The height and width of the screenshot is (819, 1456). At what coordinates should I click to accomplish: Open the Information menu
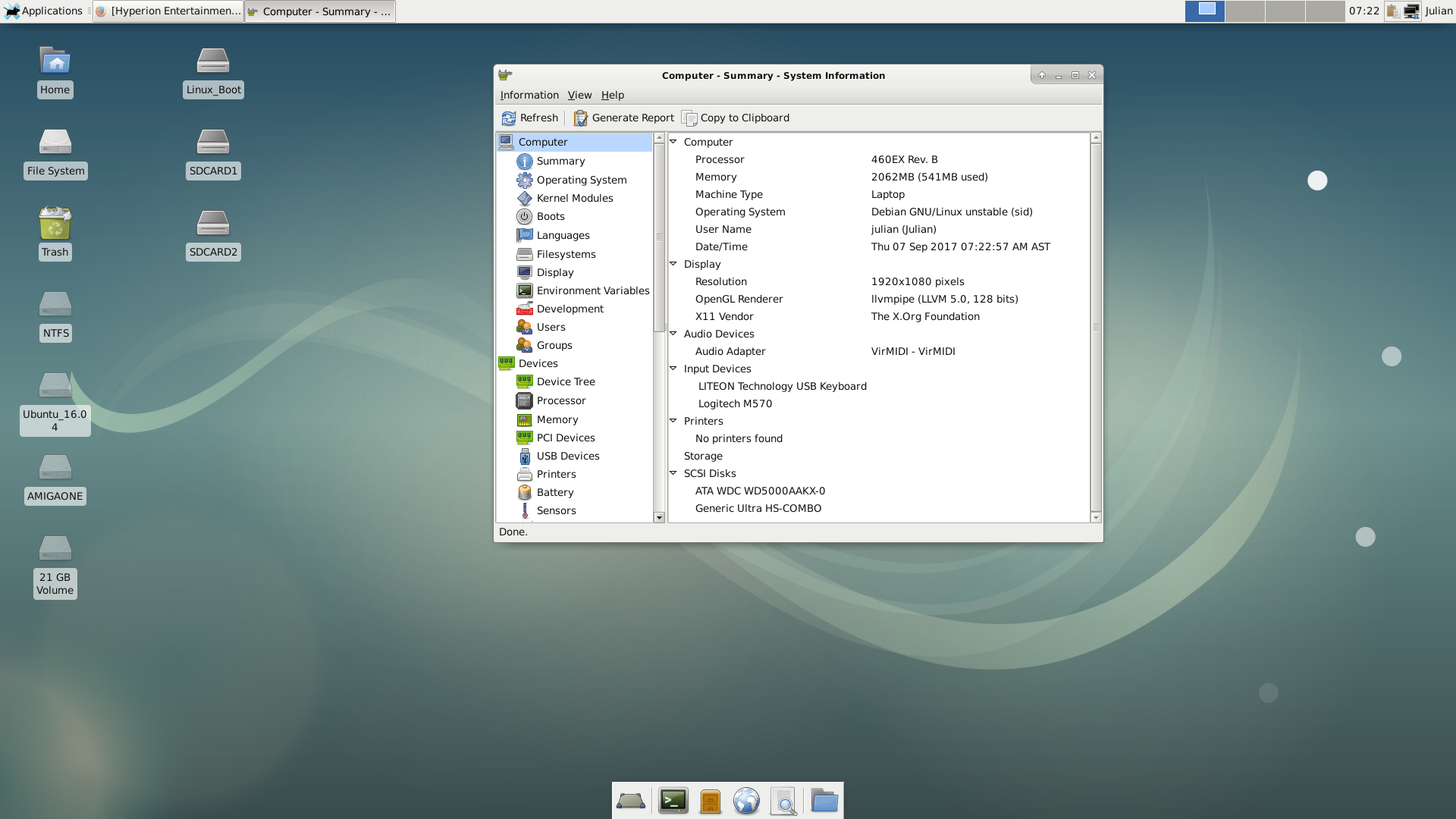pos(529,95)
